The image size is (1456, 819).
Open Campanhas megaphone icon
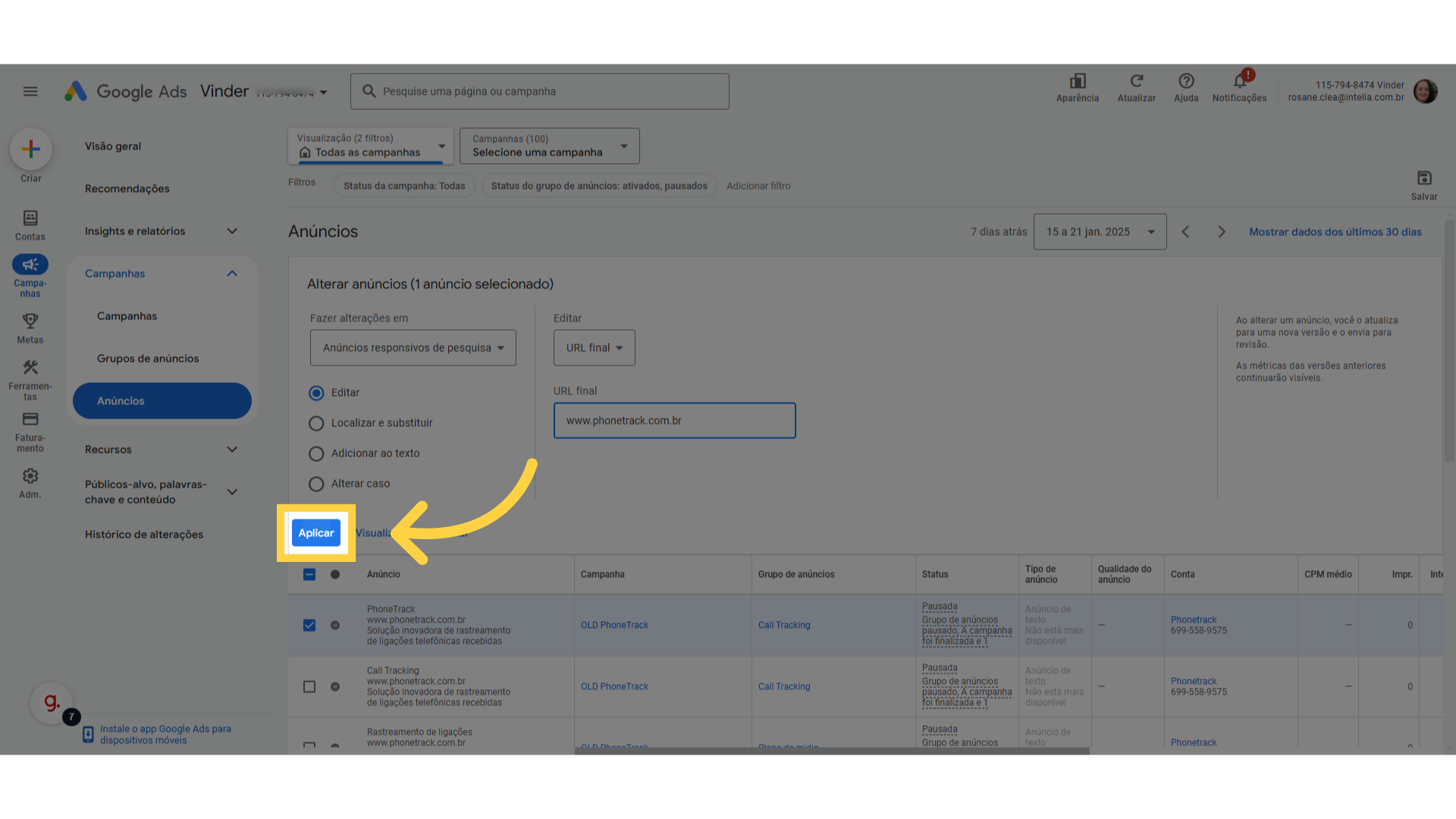(x=30, y=265)
